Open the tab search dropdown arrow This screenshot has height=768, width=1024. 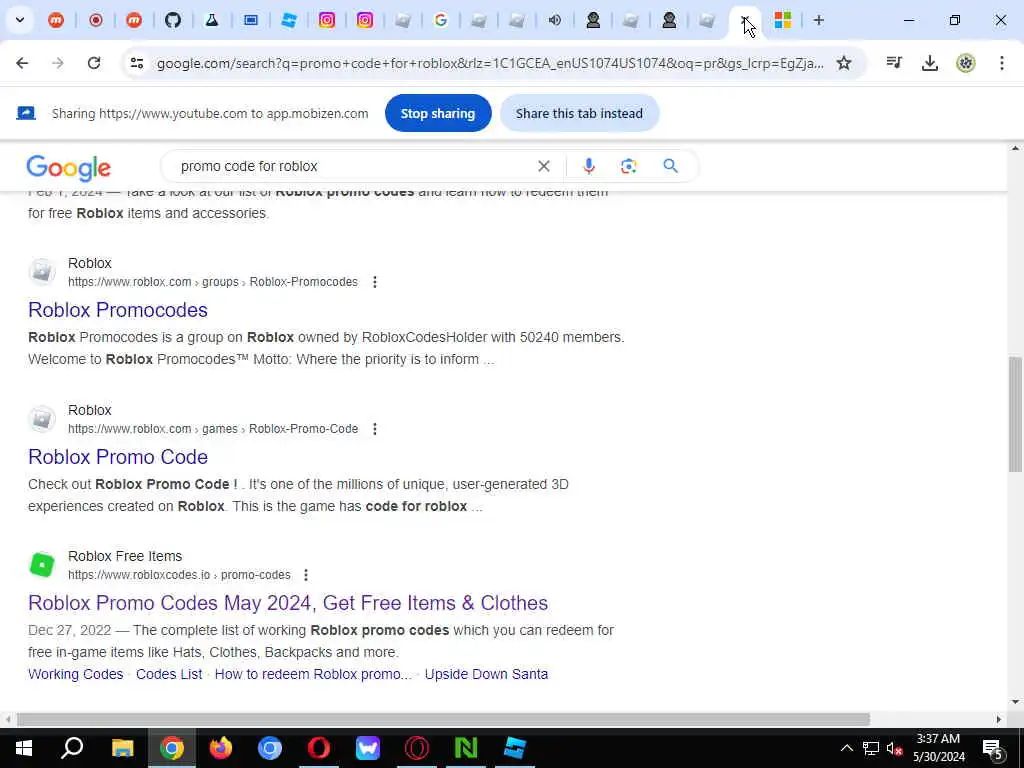20,20
